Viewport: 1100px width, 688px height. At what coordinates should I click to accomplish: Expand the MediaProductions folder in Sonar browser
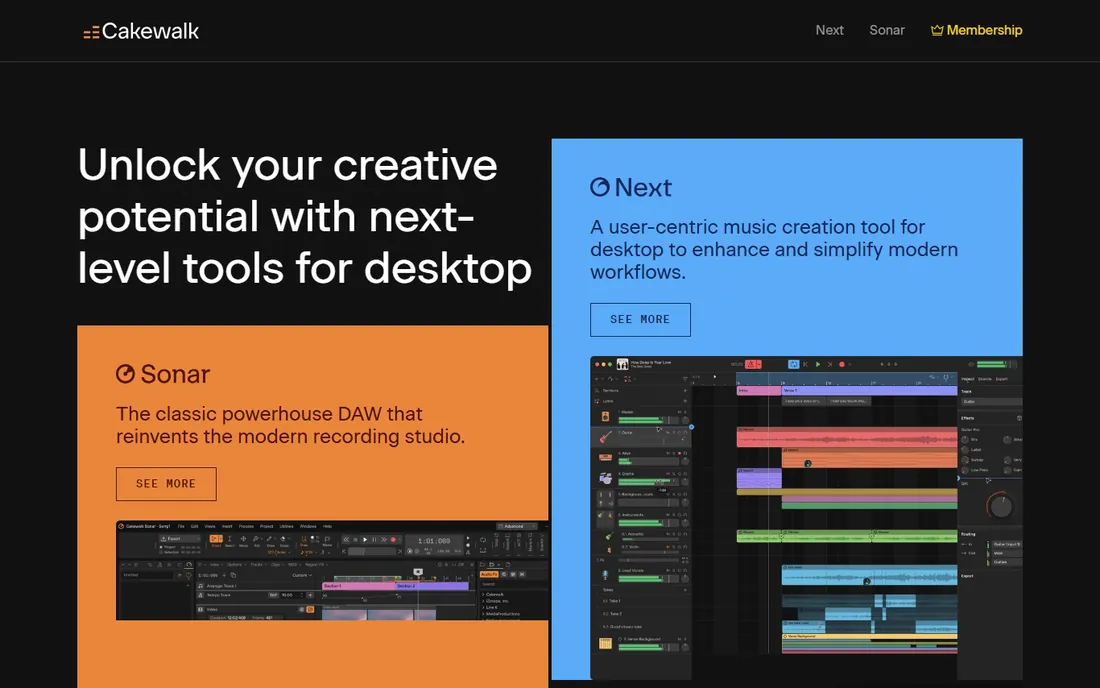[501, 614]
